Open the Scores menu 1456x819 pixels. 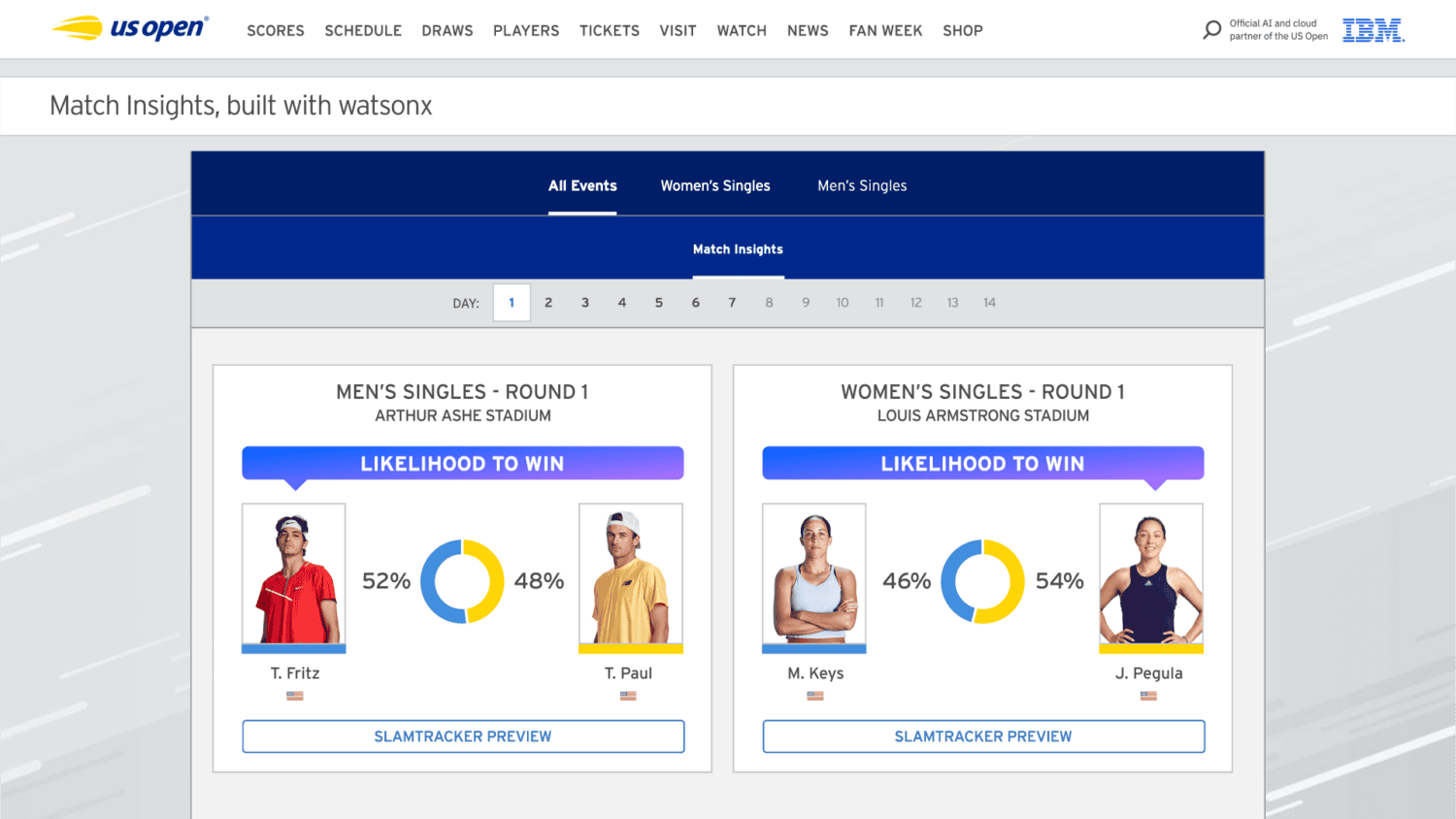[x=276, y=31]
